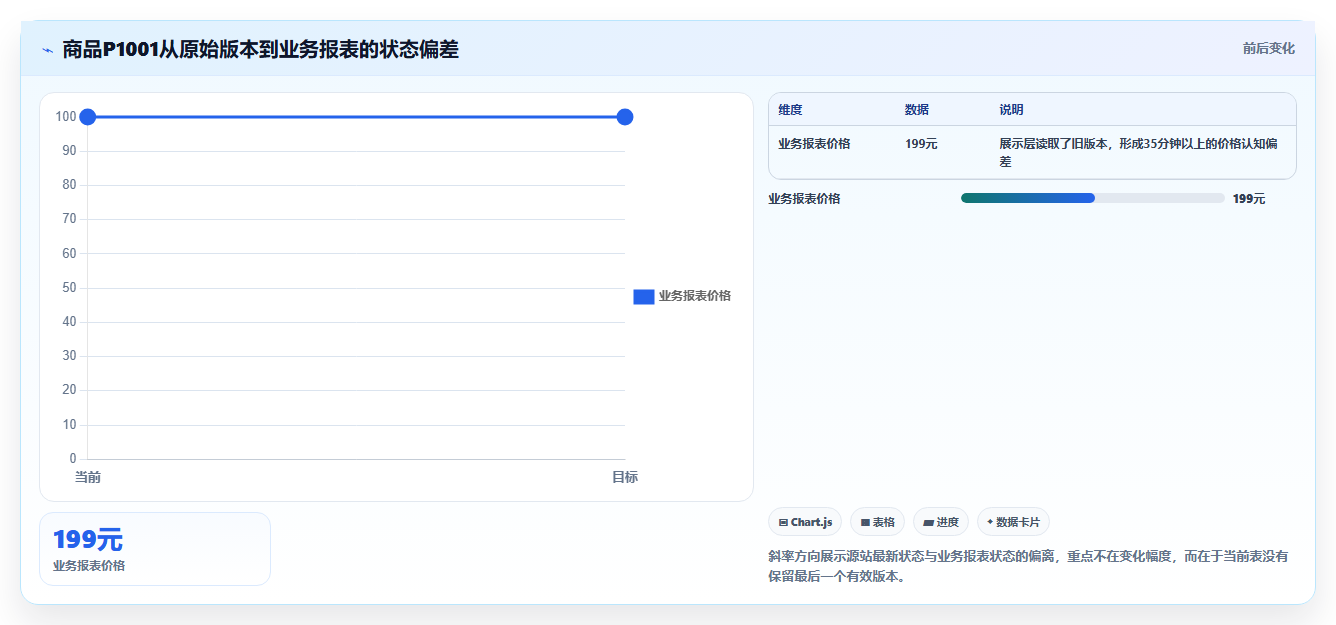Viewport: 1336px width, 625px height.
Task: Click the 进度 chip icon
Action: click(928, 522)
